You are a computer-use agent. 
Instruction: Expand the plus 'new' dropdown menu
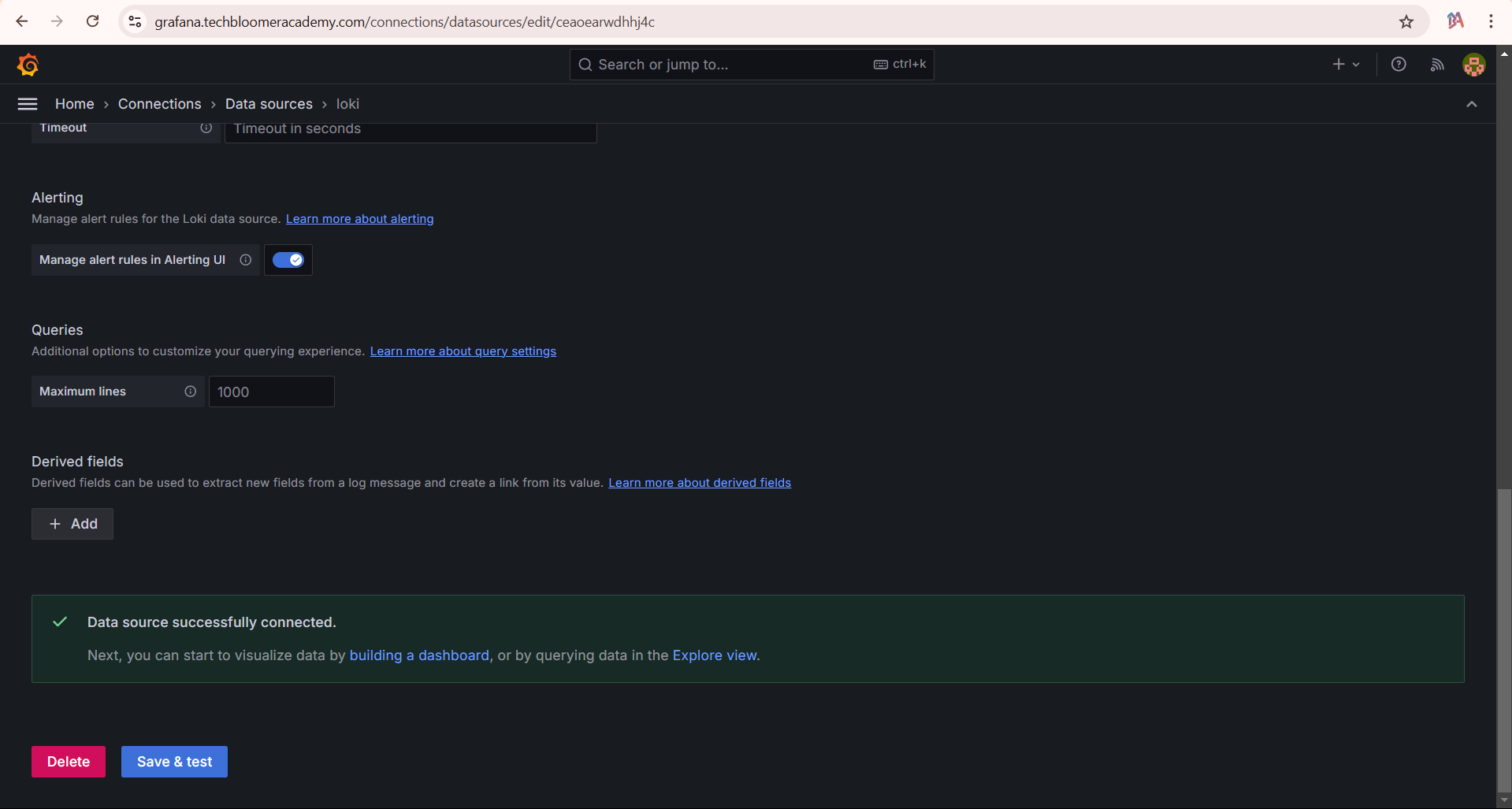point(1346,65)
